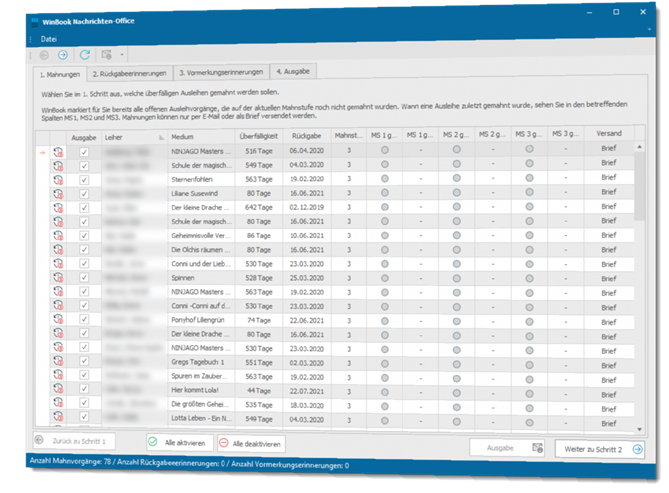The height and width of the screenshot is (493, 669).
Task: Click the Ausgabe button at bottom
Action: 507,448
